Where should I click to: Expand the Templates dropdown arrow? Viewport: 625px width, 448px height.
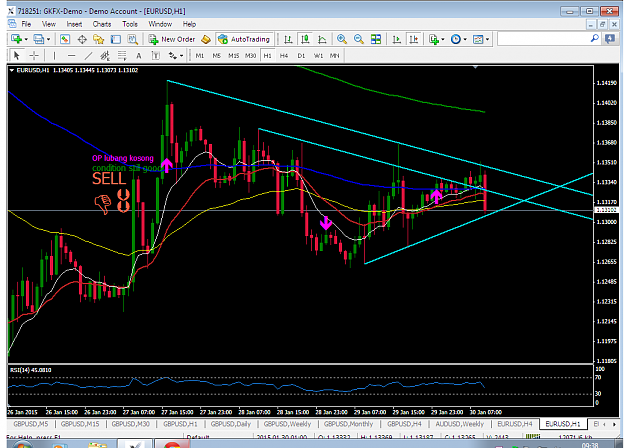487,39
